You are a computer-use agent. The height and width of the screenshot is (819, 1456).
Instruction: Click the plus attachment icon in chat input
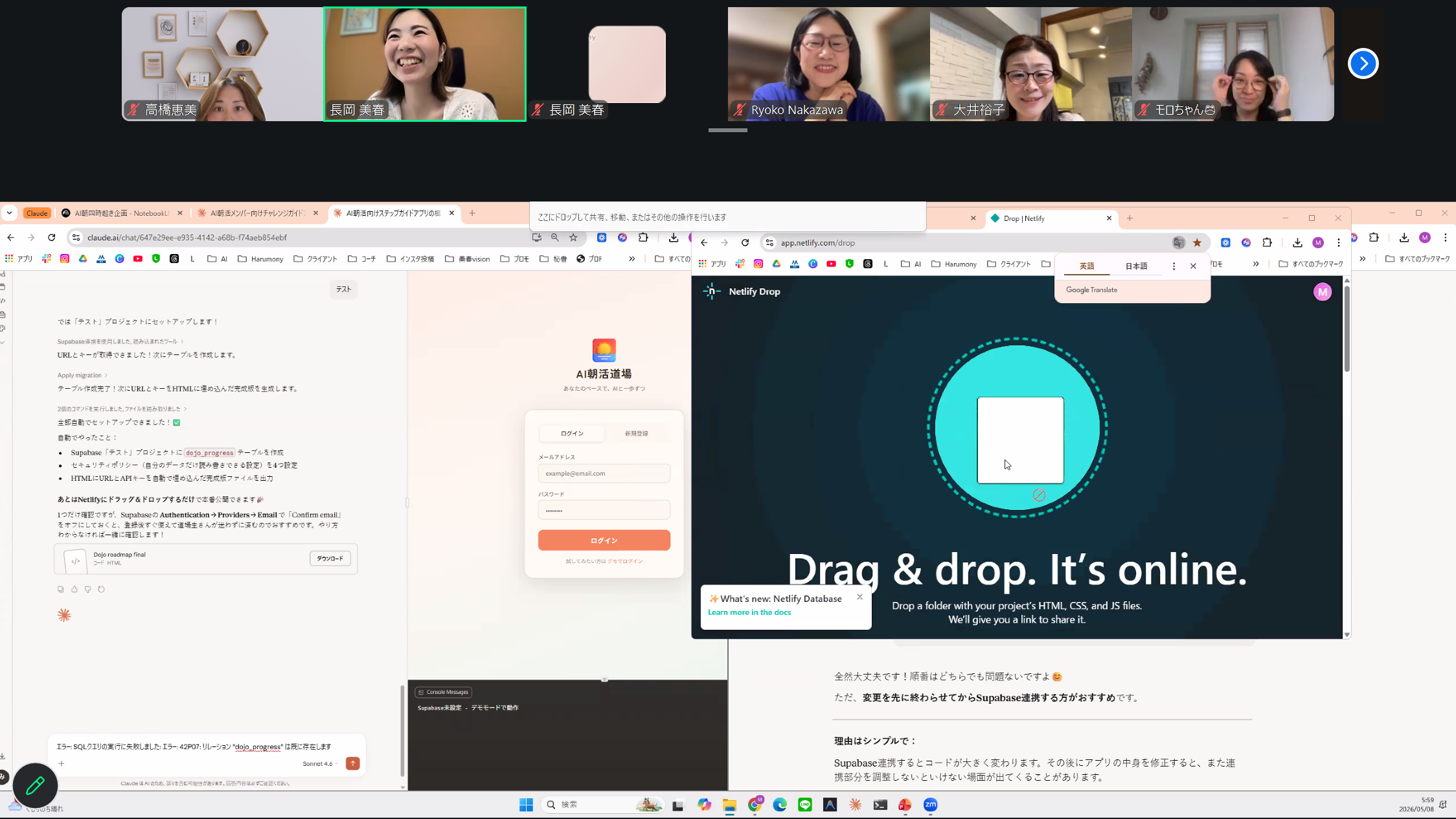coord(62,763)
